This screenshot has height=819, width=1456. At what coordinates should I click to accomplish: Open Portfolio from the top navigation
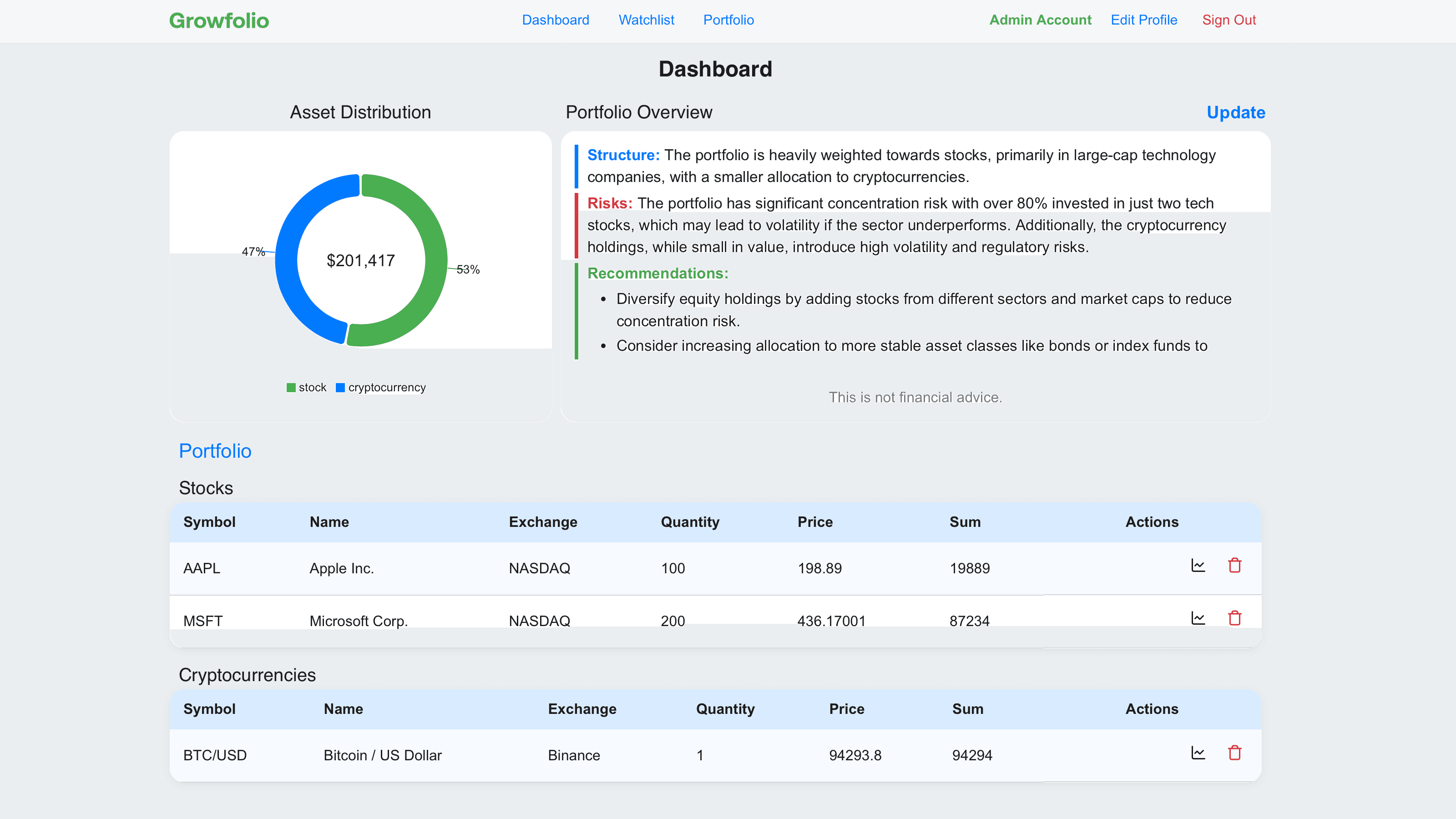coord(728,20)
